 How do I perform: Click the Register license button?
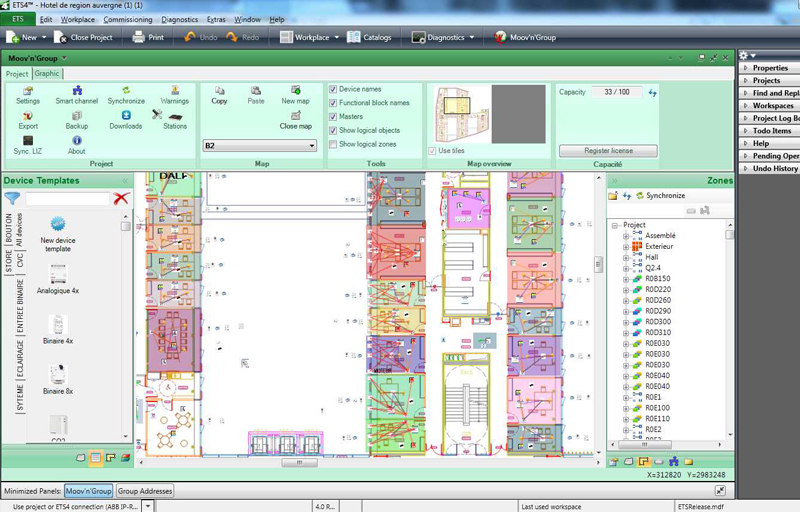click(608, 151)
